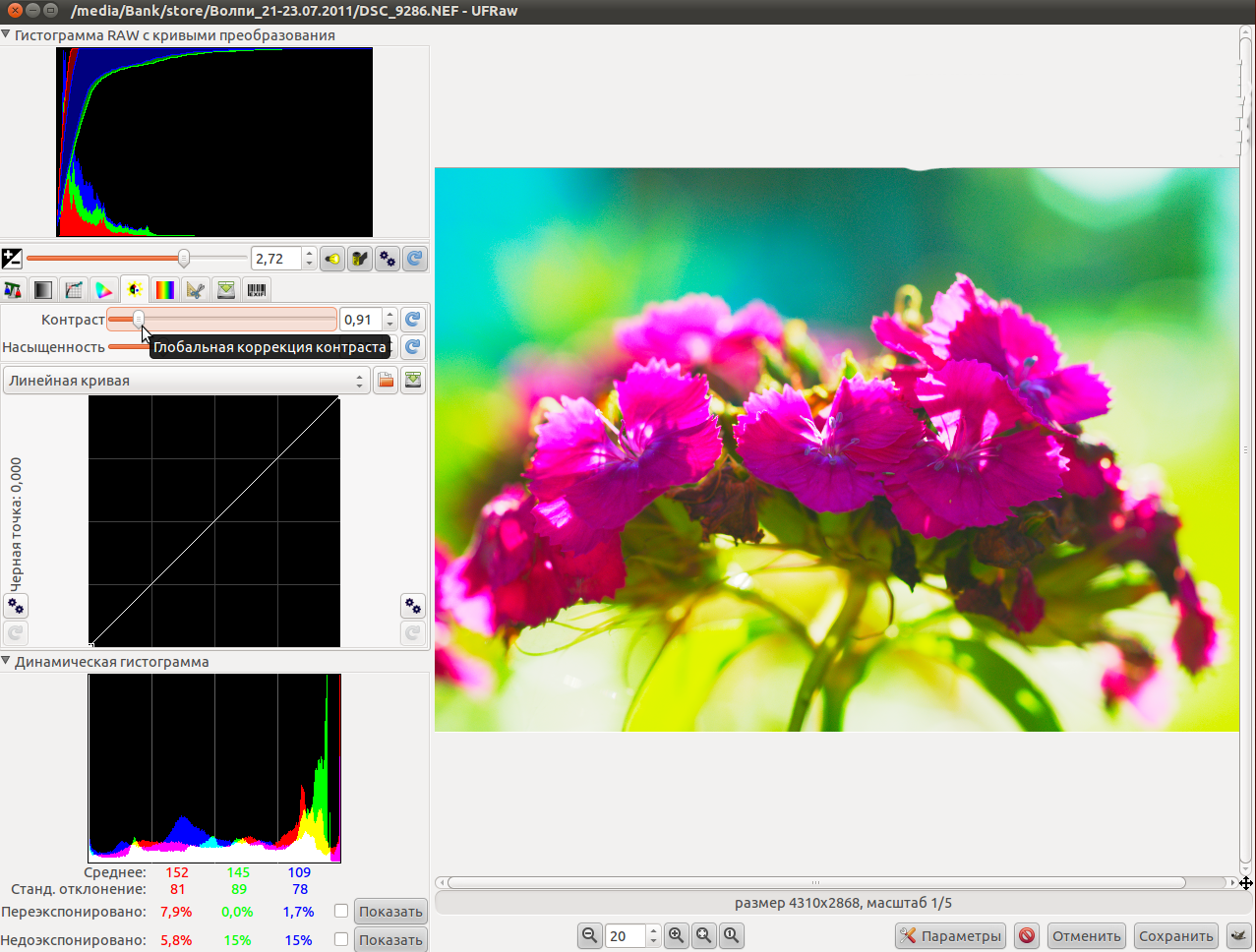The image size is (1256, 952).
Task: Toggle highlight restoration lightbulb button
Action: coord(332,259)
